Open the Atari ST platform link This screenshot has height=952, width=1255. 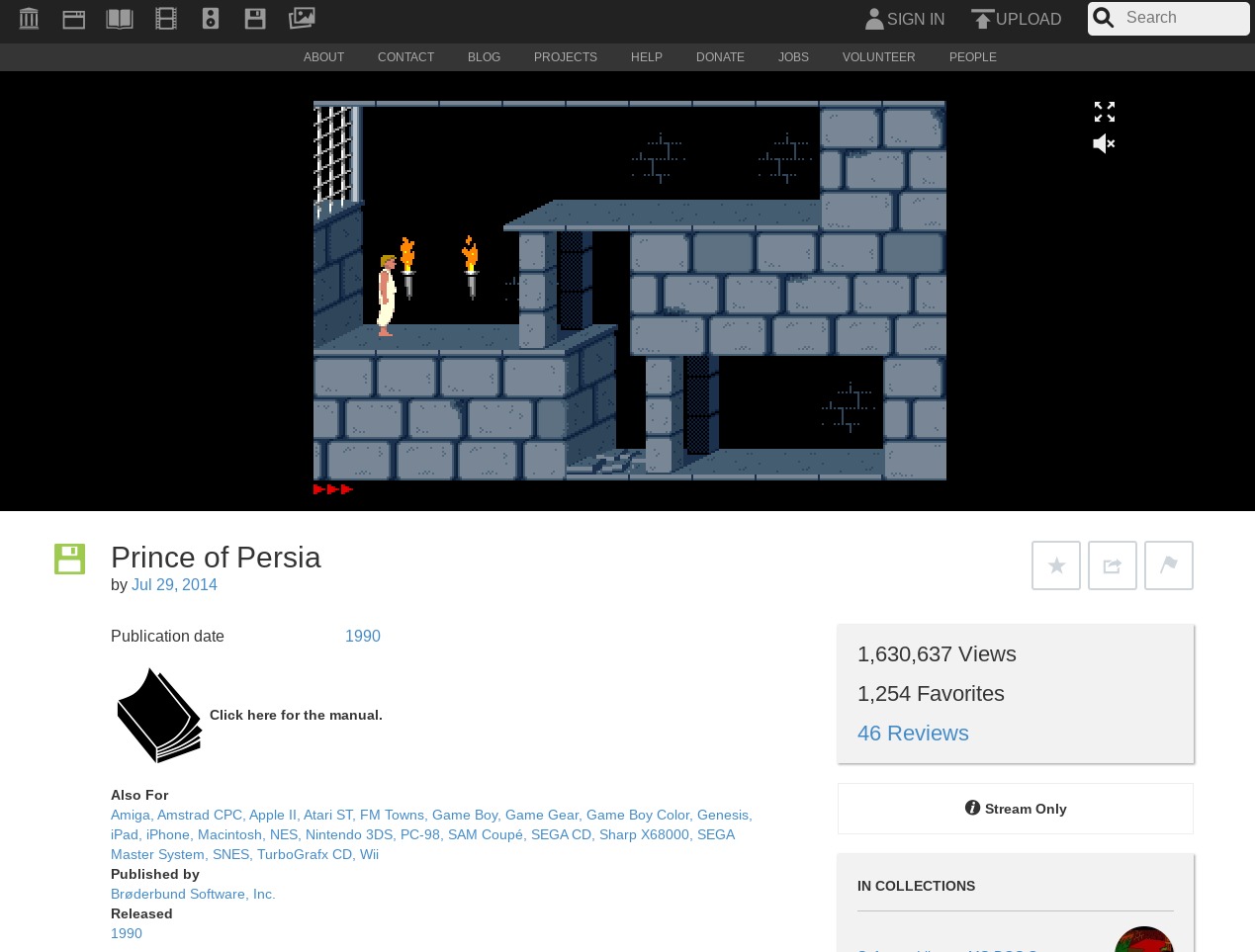pyautogui.click(x=329, y=815)
